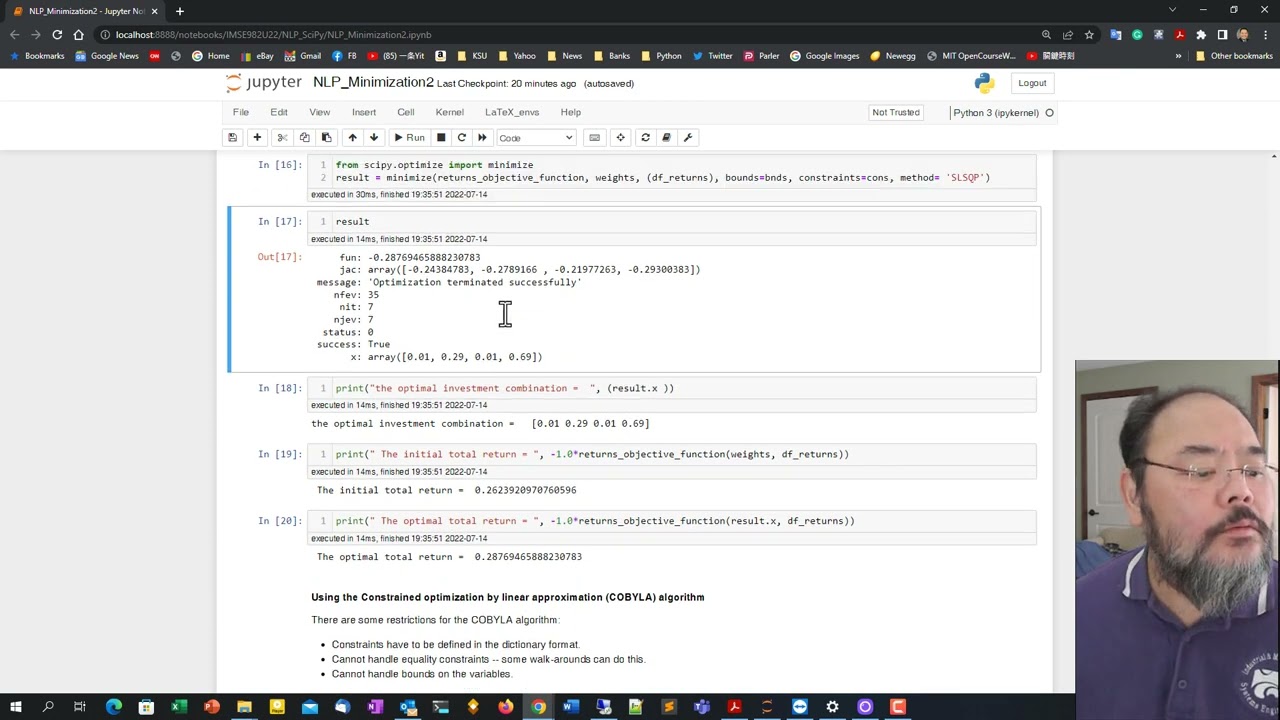
Task: Insert a cell below with plus icon
Action: tap(257, 138)
